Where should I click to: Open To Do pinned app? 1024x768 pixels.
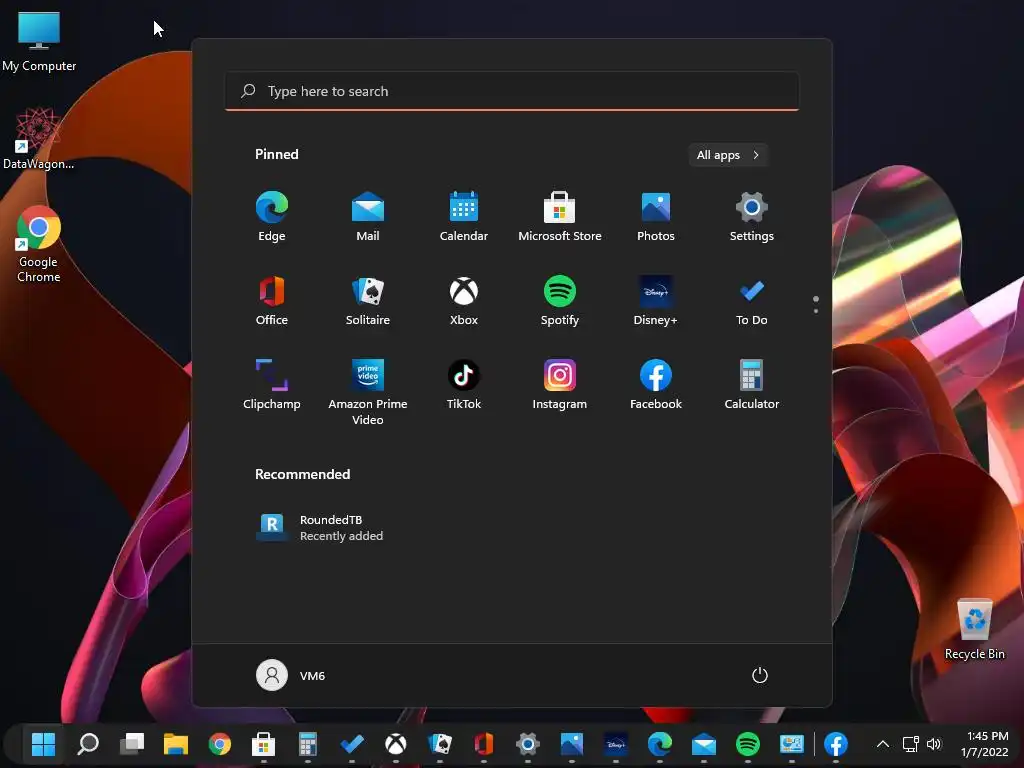[752, 300]
